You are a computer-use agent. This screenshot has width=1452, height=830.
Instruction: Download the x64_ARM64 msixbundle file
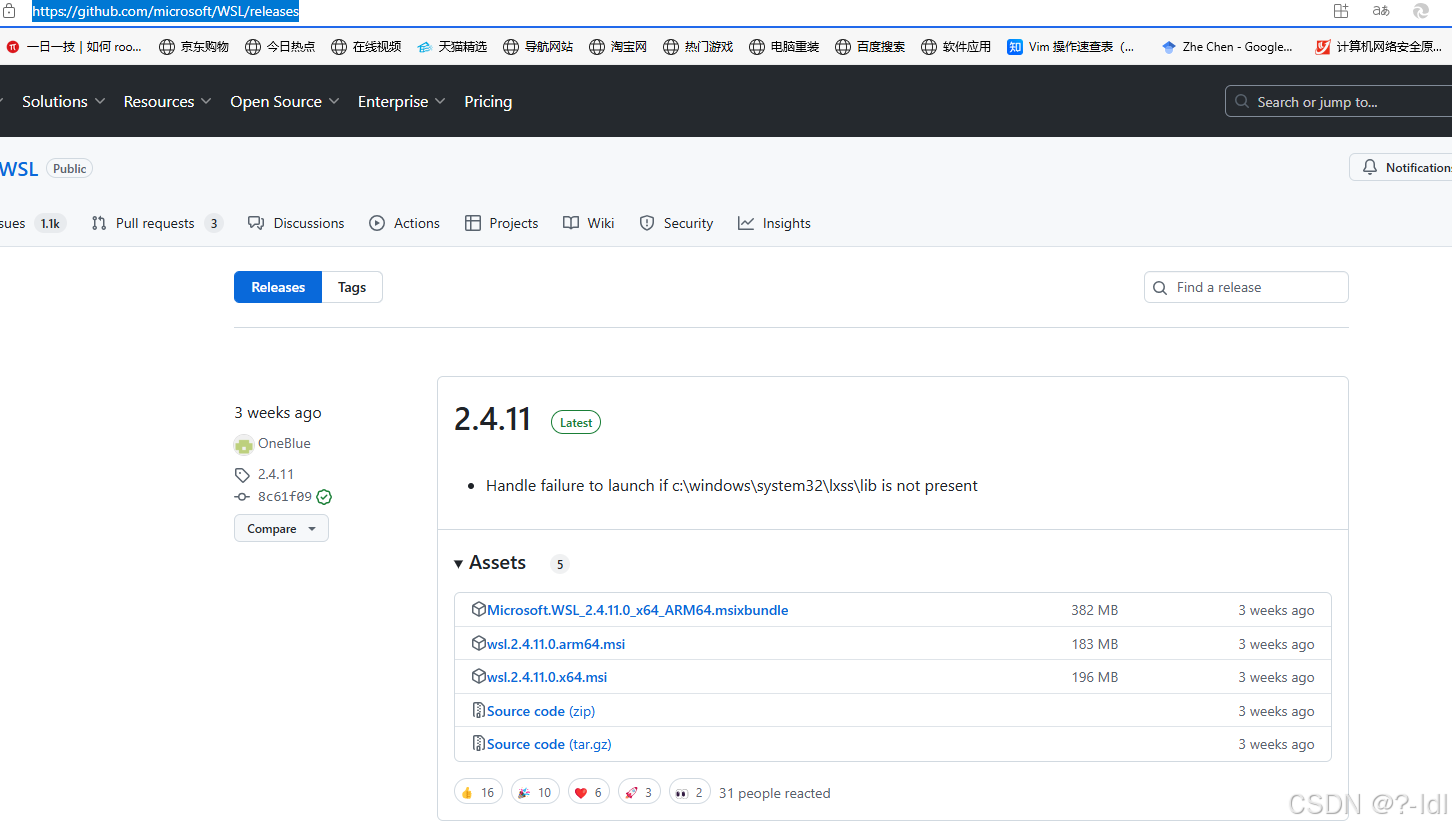pyautogui.click(x=637, y=610)
